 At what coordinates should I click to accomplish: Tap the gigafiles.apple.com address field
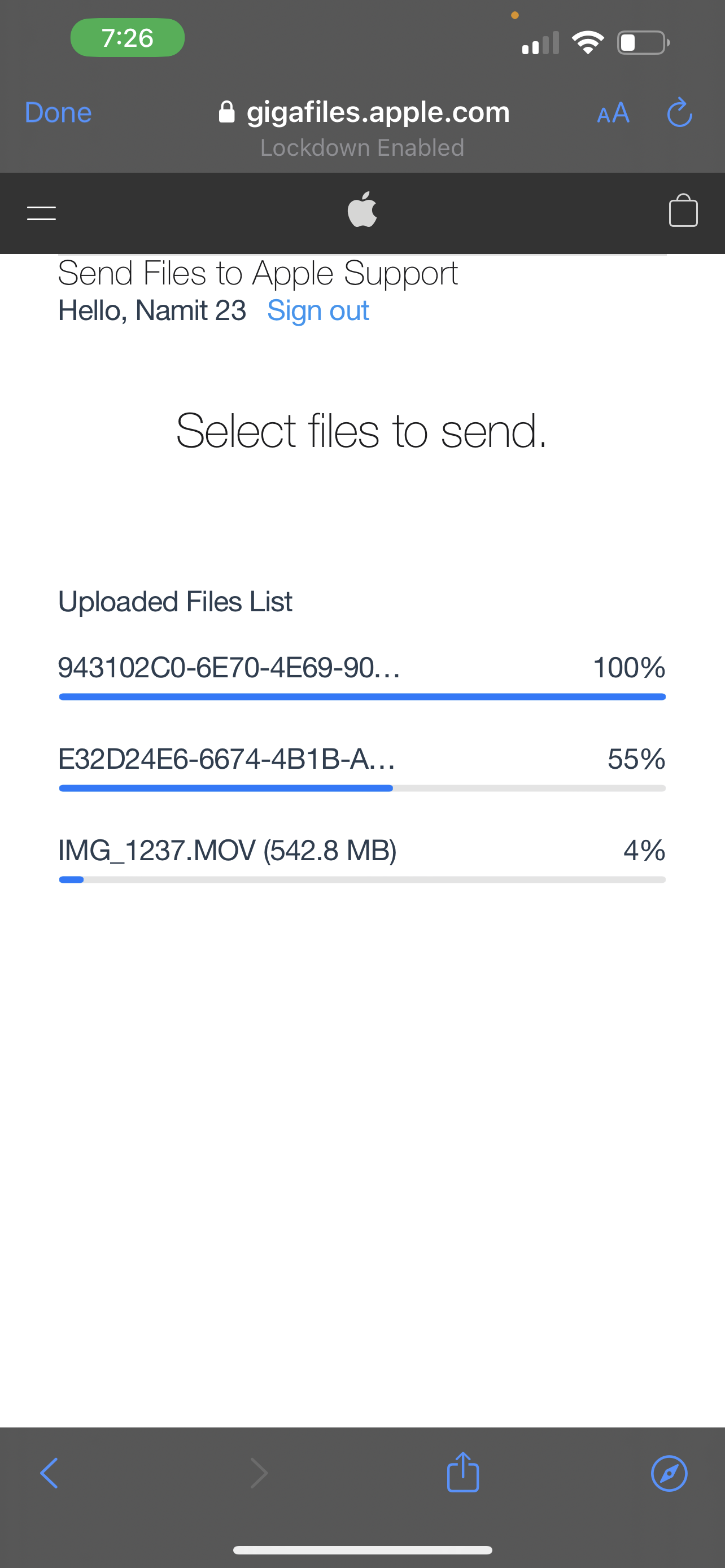(x=377, y=112)
